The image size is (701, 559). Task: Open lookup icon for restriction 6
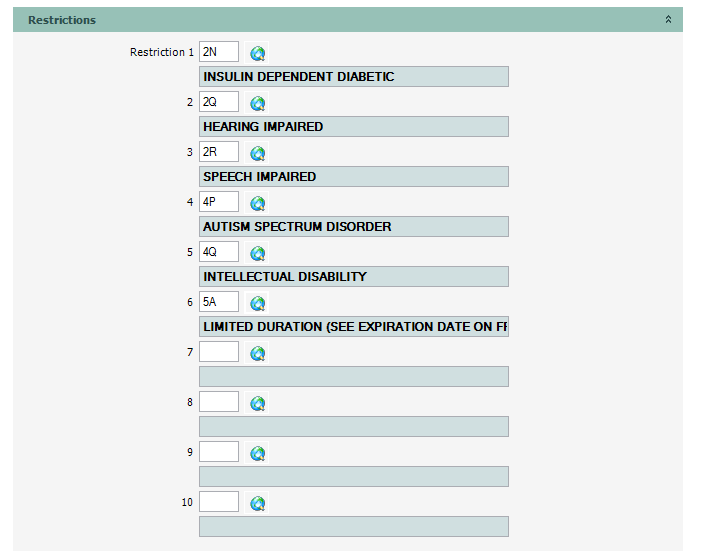pos(257,303)
